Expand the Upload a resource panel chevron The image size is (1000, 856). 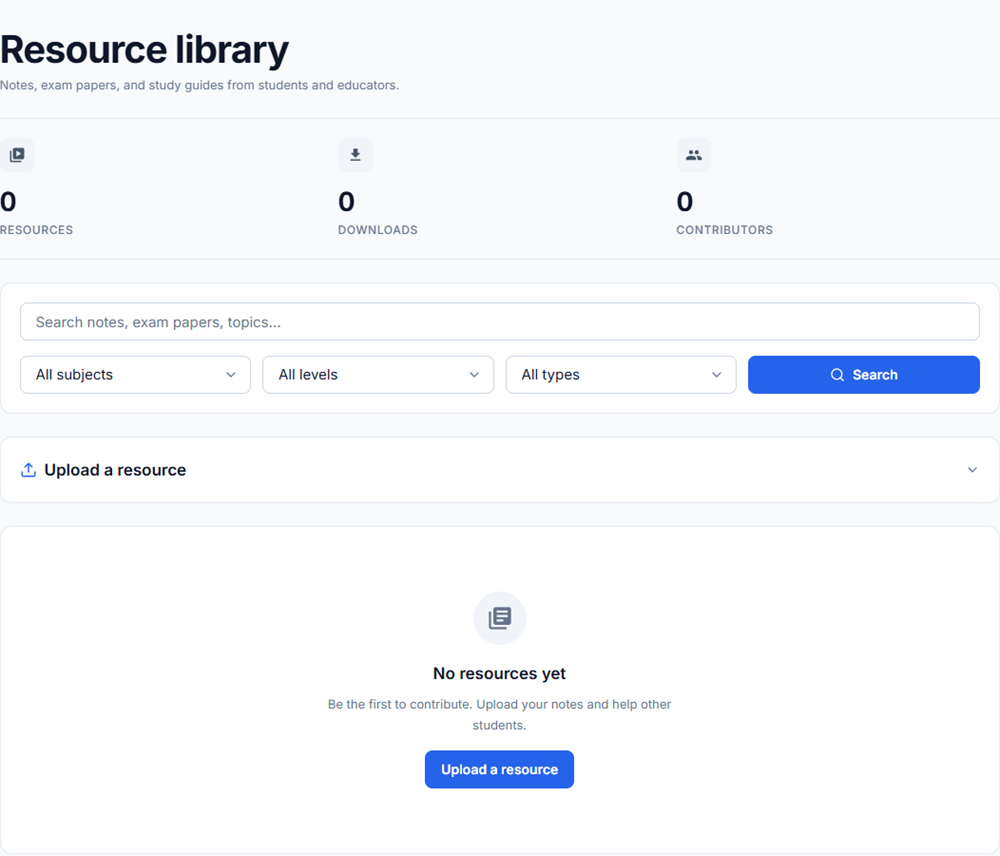click(972, 470)
